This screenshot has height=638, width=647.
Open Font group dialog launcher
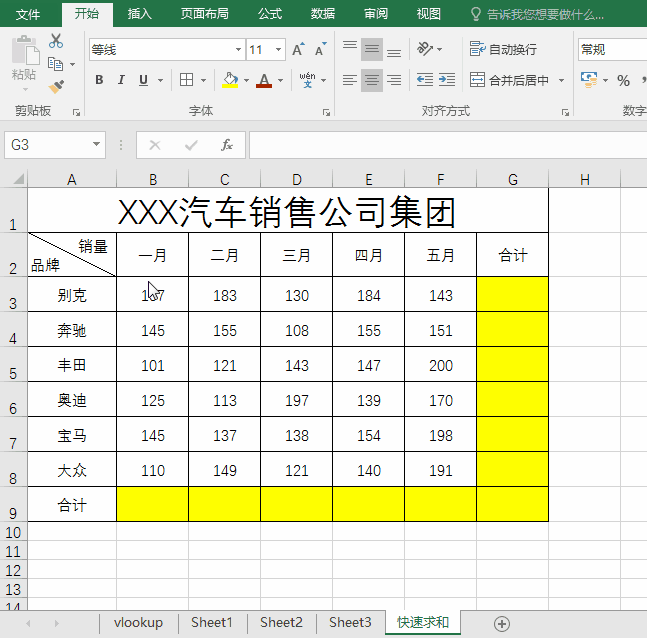(x=326, y=112)
